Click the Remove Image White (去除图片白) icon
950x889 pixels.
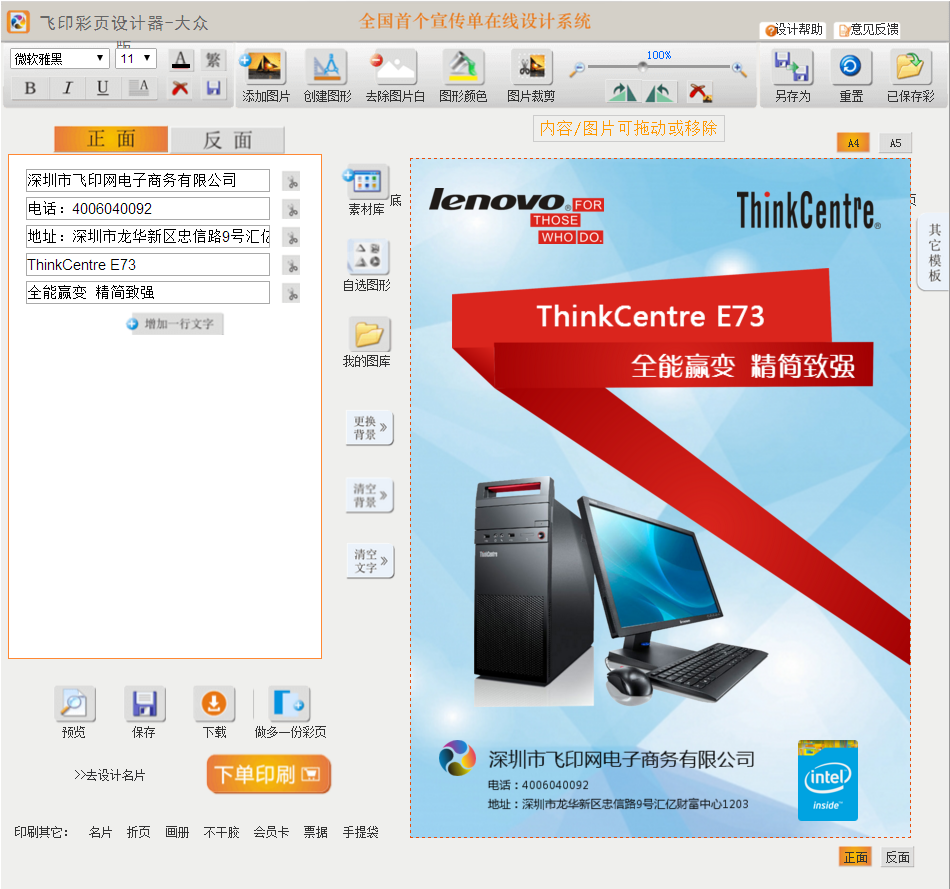[394, 69]
